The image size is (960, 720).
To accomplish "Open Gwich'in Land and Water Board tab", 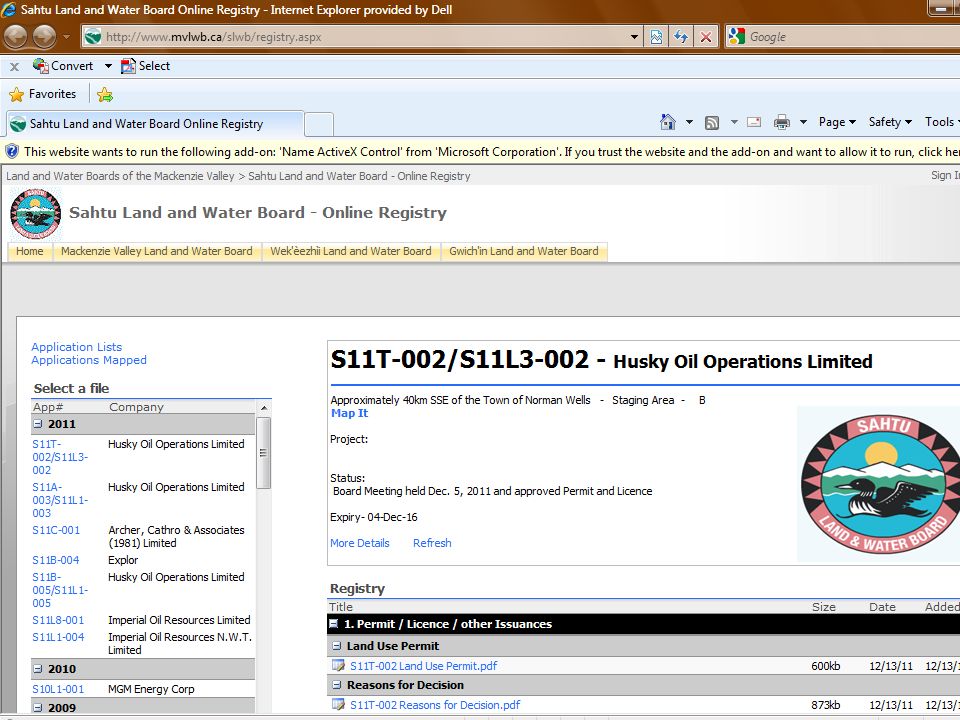I will pos(524,251).
